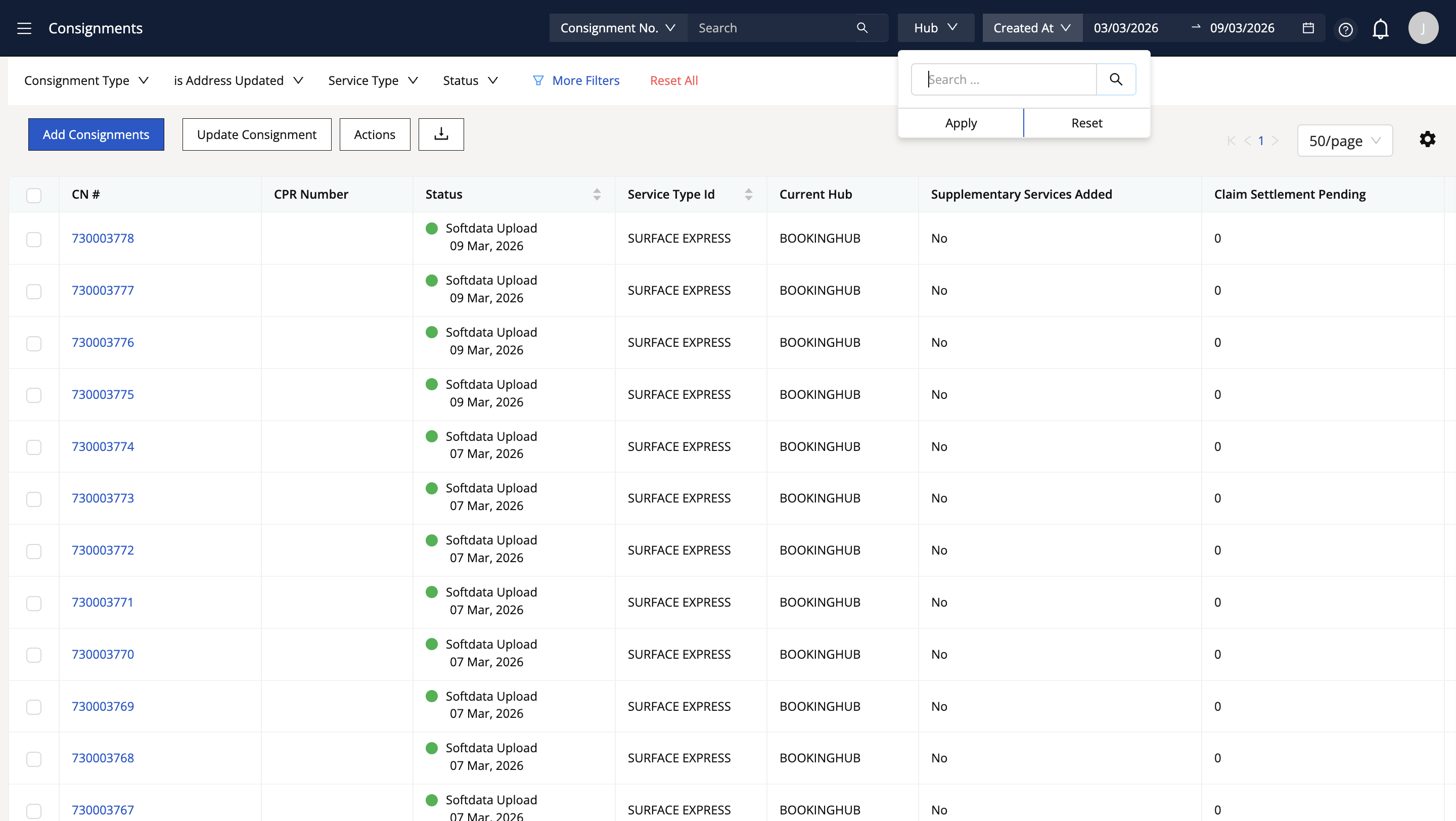Toggle the select-all header checkbox
The width and height of the screenshot is (1456, 821).
pos(34,196)
